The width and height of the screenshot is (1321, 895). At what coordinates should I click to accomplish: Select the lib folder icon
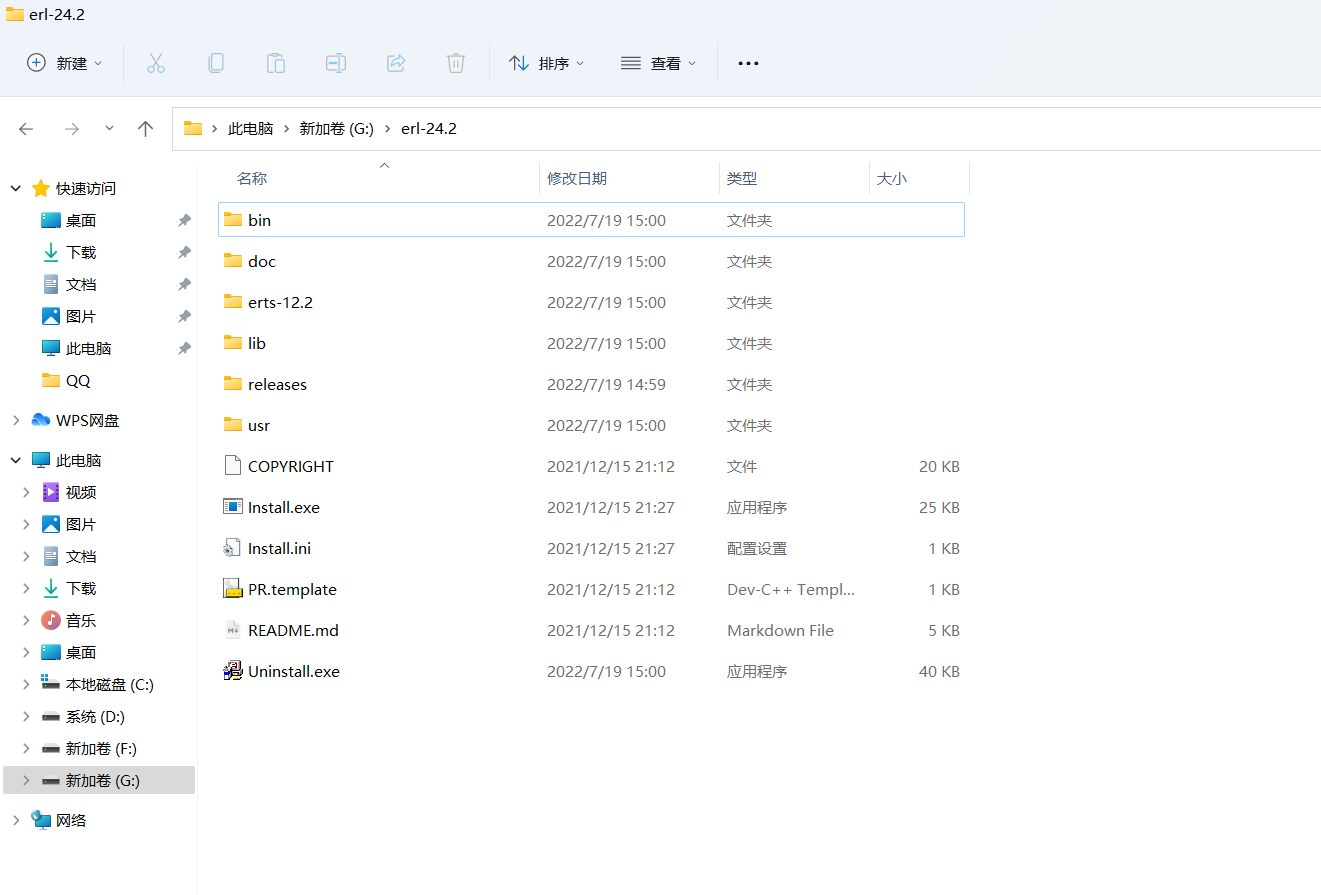[x=233, y=342]
